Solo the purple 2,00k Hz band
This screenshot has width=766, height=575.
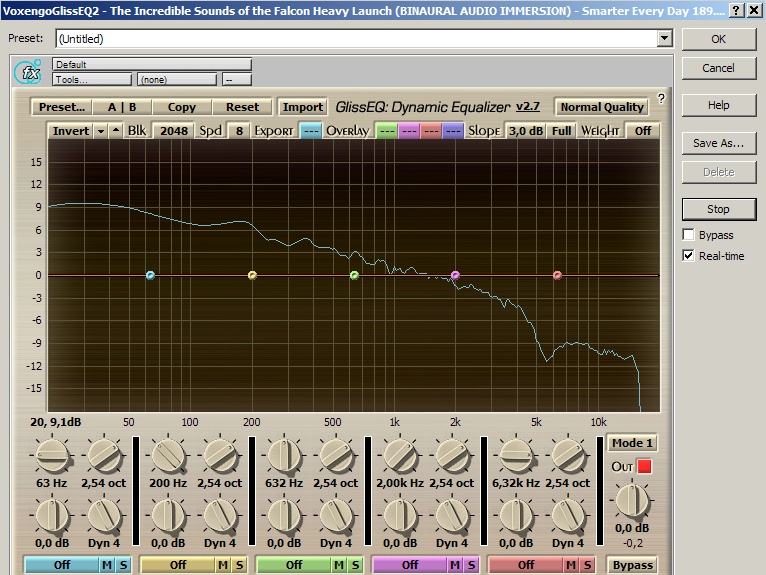pyautogui.click(x=471, y=565)
